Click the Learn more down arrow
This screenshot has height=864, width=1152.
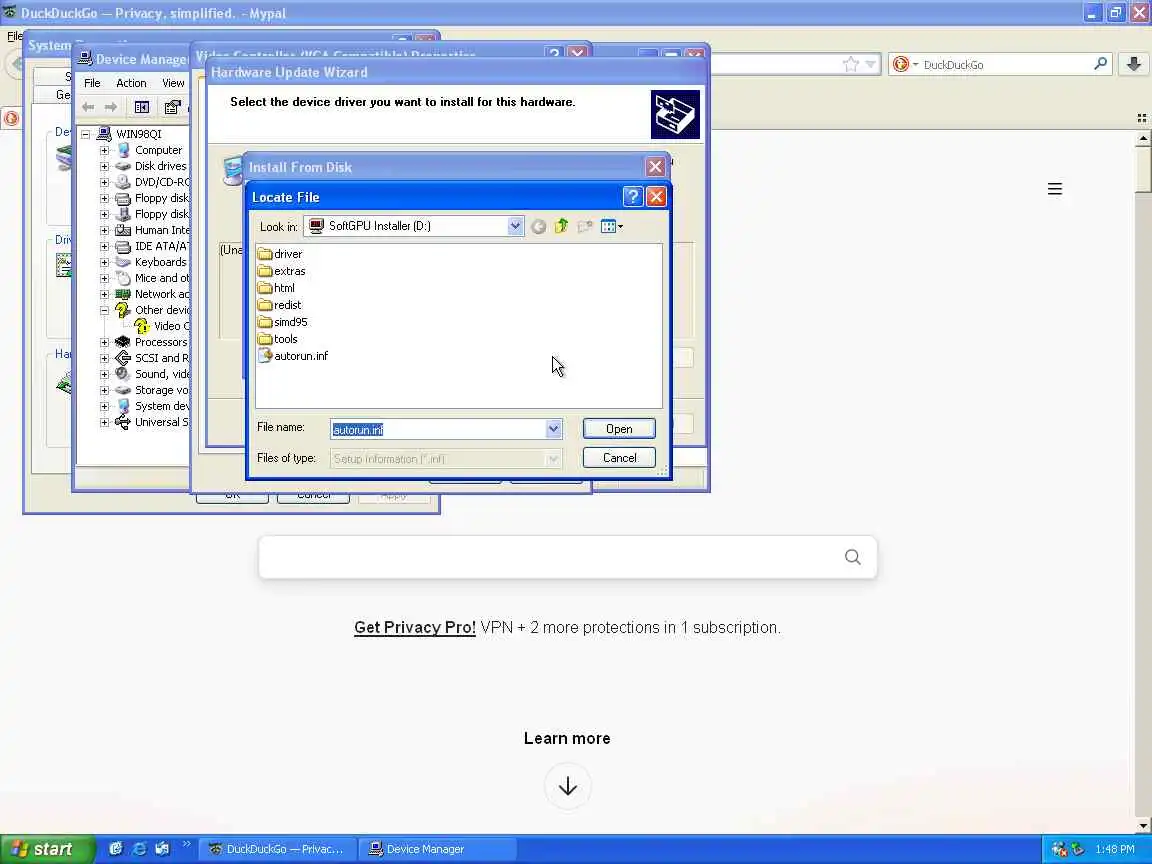tap(567, 786)
